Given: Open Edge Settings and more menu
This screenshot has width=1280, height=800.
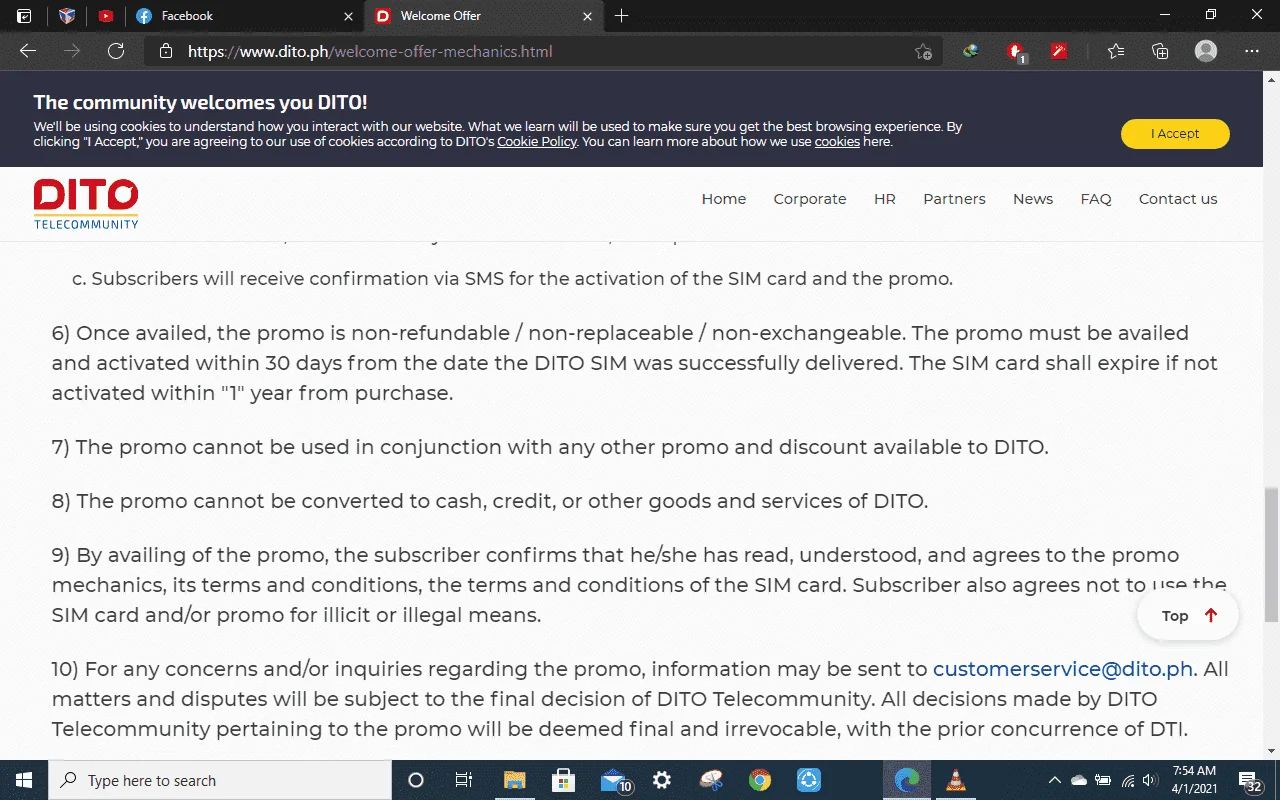Looking at the screenshot, I should click(1252, 52).
